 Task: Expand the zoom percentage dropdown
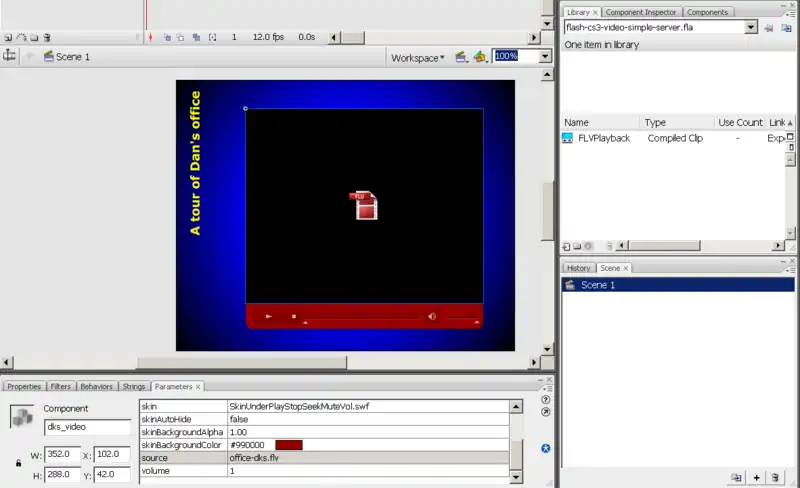click(545, 57)
